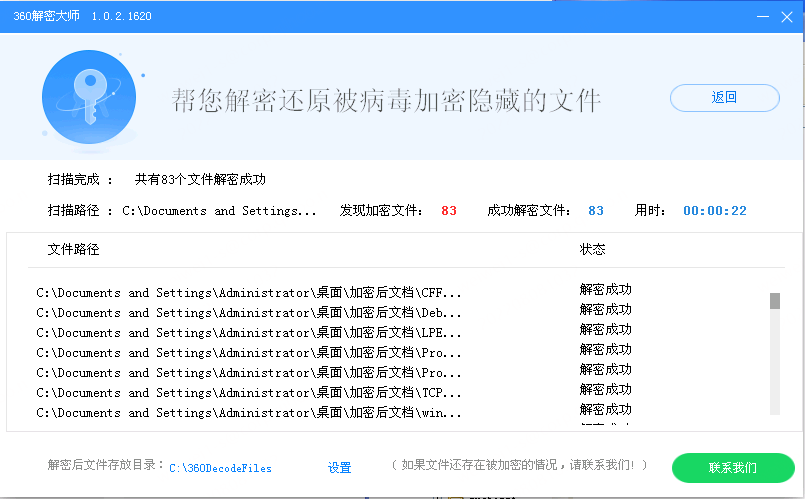Select the file row ending in Deb...

pyautogui.click(x=248, y=313)
